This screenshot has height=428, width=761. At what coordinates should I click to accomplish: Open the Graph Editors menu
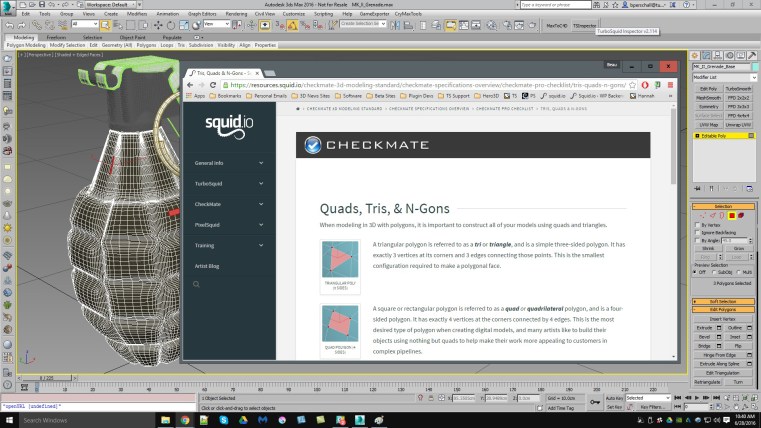(202, 14)
